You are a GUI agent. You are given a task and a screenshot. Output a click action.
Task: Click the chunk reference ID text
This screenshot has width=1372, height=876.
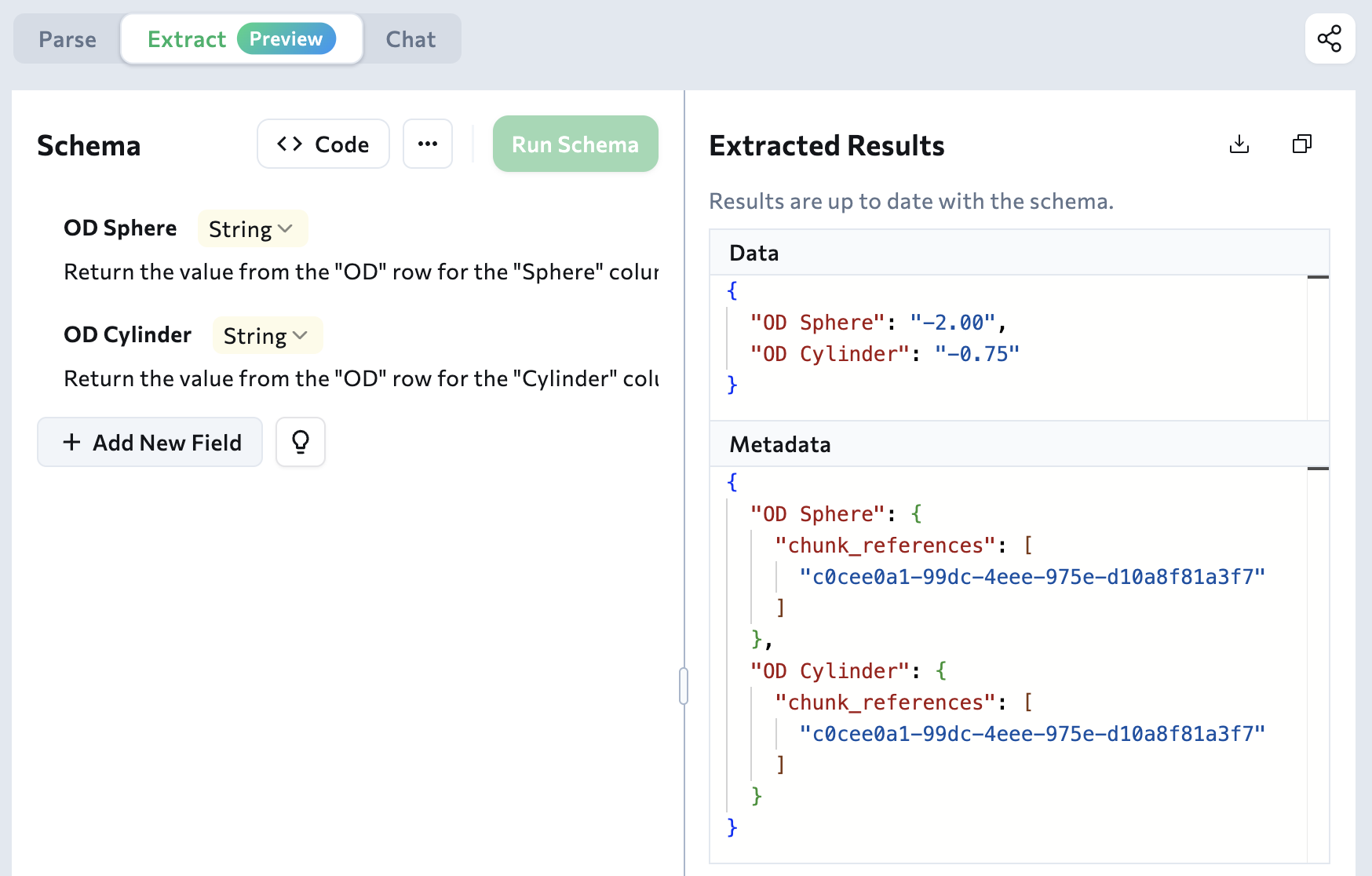[x=1032, y=575]
